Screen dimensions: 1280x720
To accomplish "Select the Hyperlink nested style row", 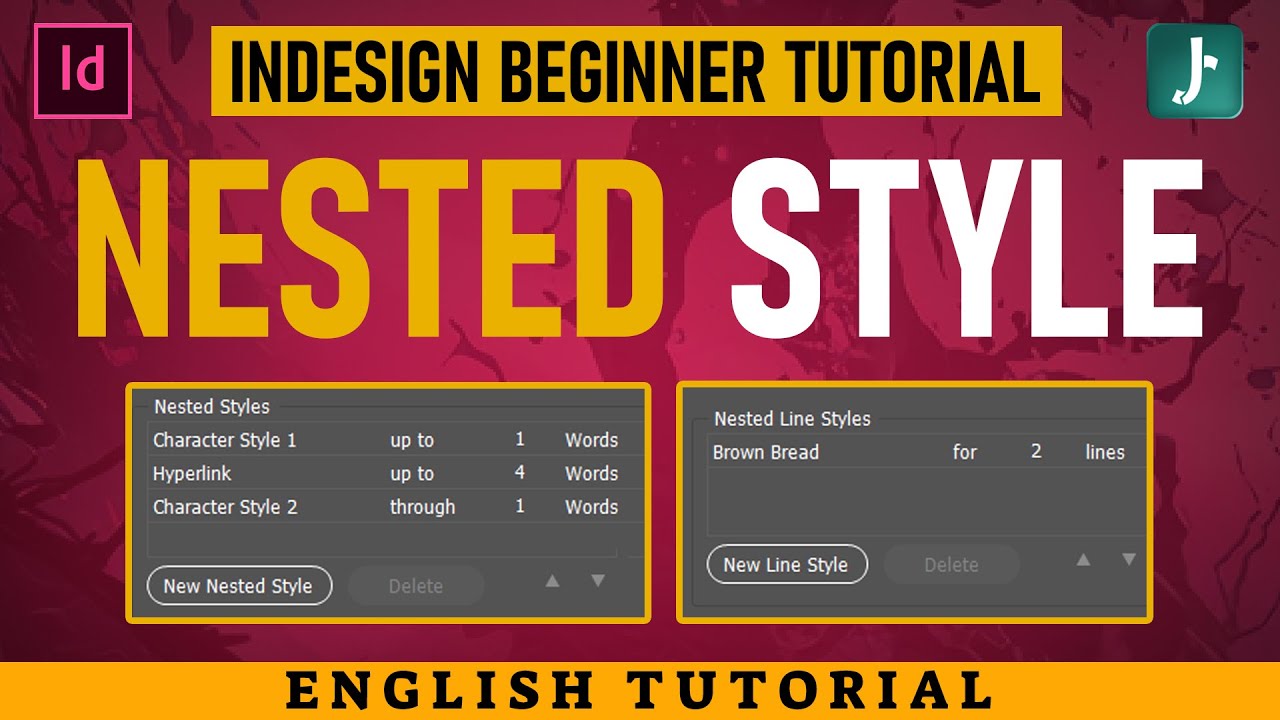I will [x=394, y=473].
